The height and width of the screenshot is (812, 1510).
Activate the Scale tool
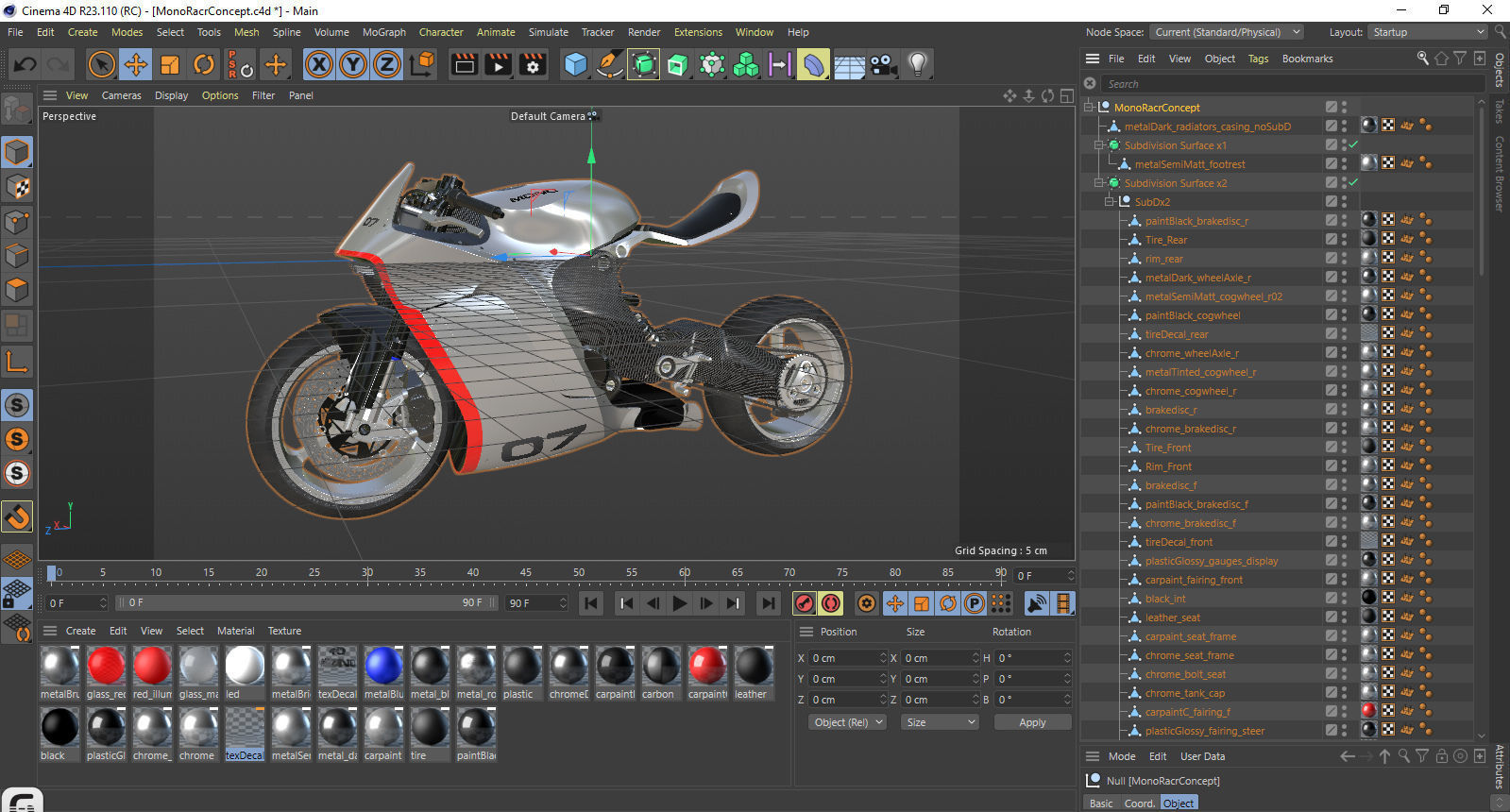(x=170, y=64)
